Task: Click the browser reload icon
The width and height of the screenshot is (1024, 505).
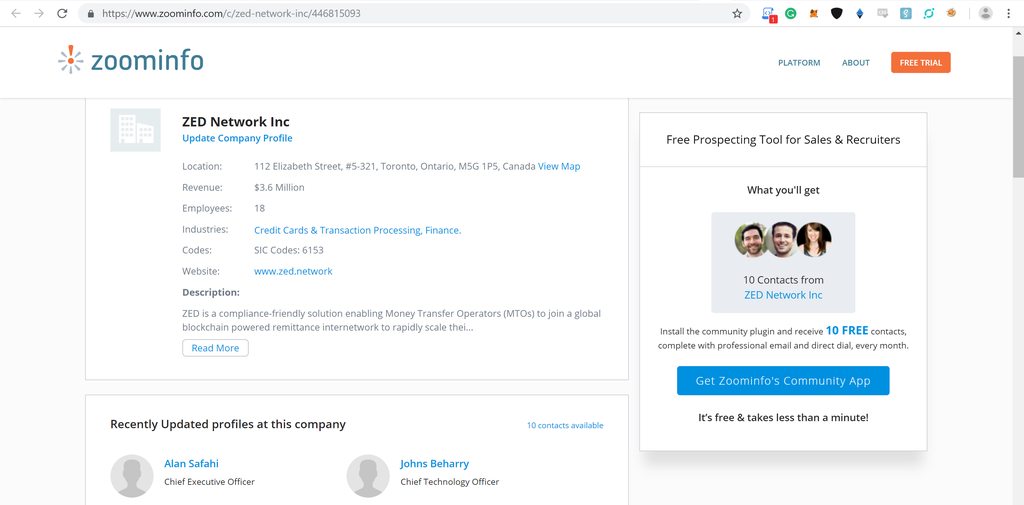Action: [x=62, y=13]
